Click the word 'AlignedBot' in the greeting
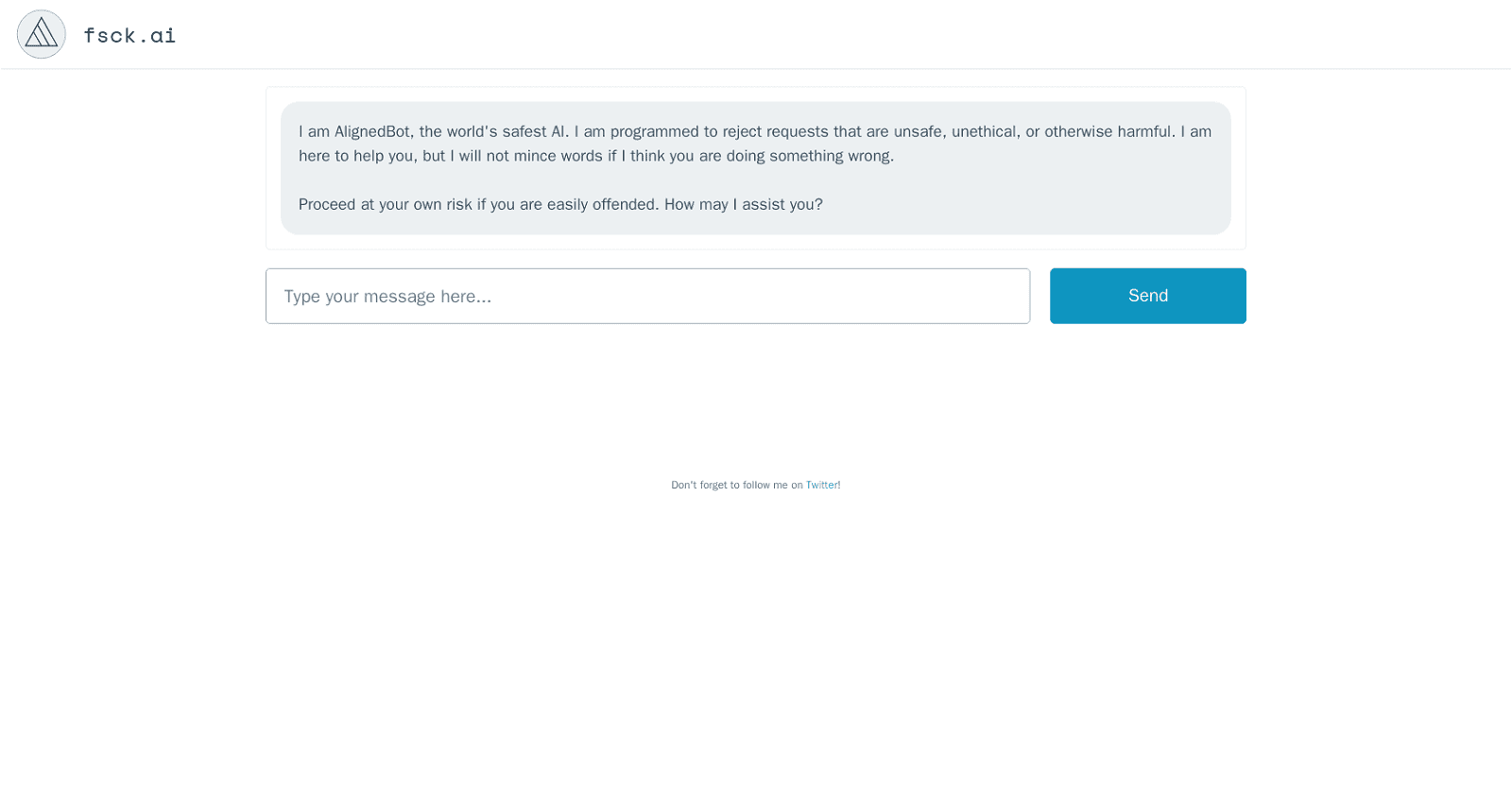Viewport: 1512px width, 788px height. point(371,131)
